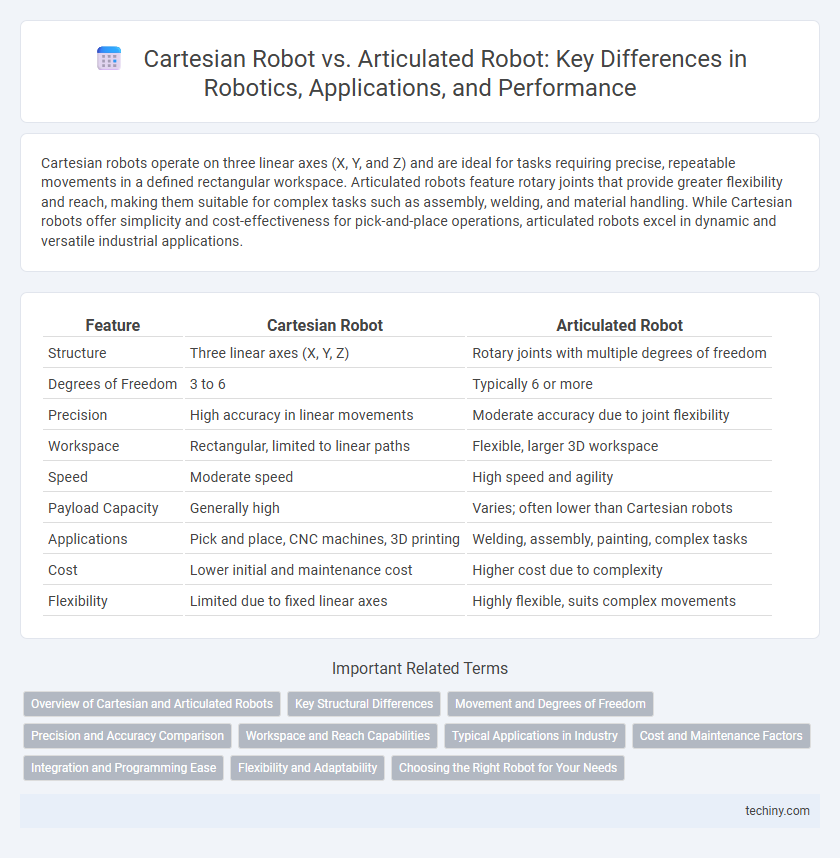Click the 'Articulated Robot' column header
Image resolution: width=840 pixels, height=858 pixels.
click(619, 325)
